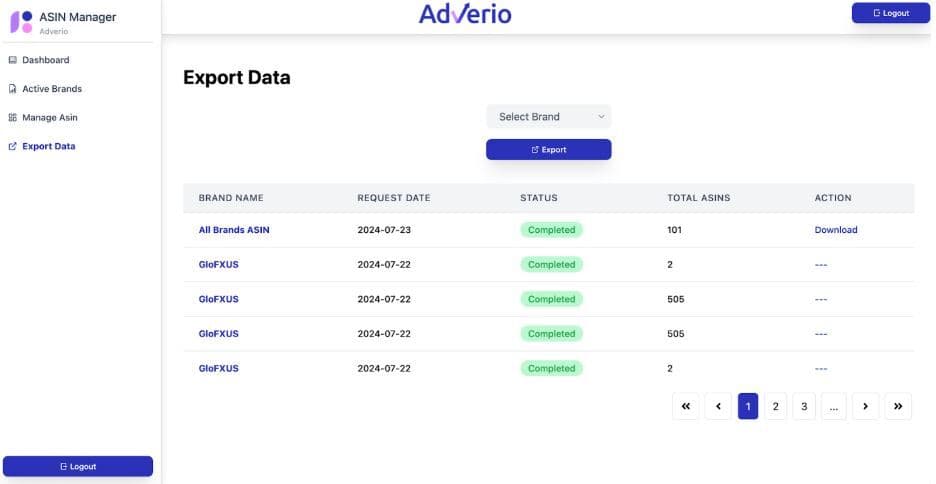The width and height of the screenshot is (936, 484).
Task: Click the Brand Name column header
Action: pos(231,198)
